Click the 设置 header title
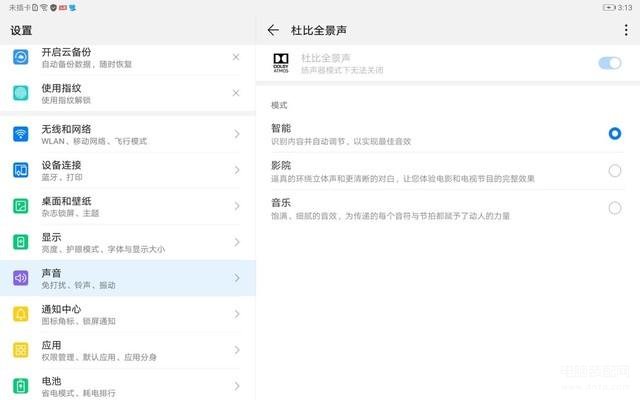 [x=21, y=30]
